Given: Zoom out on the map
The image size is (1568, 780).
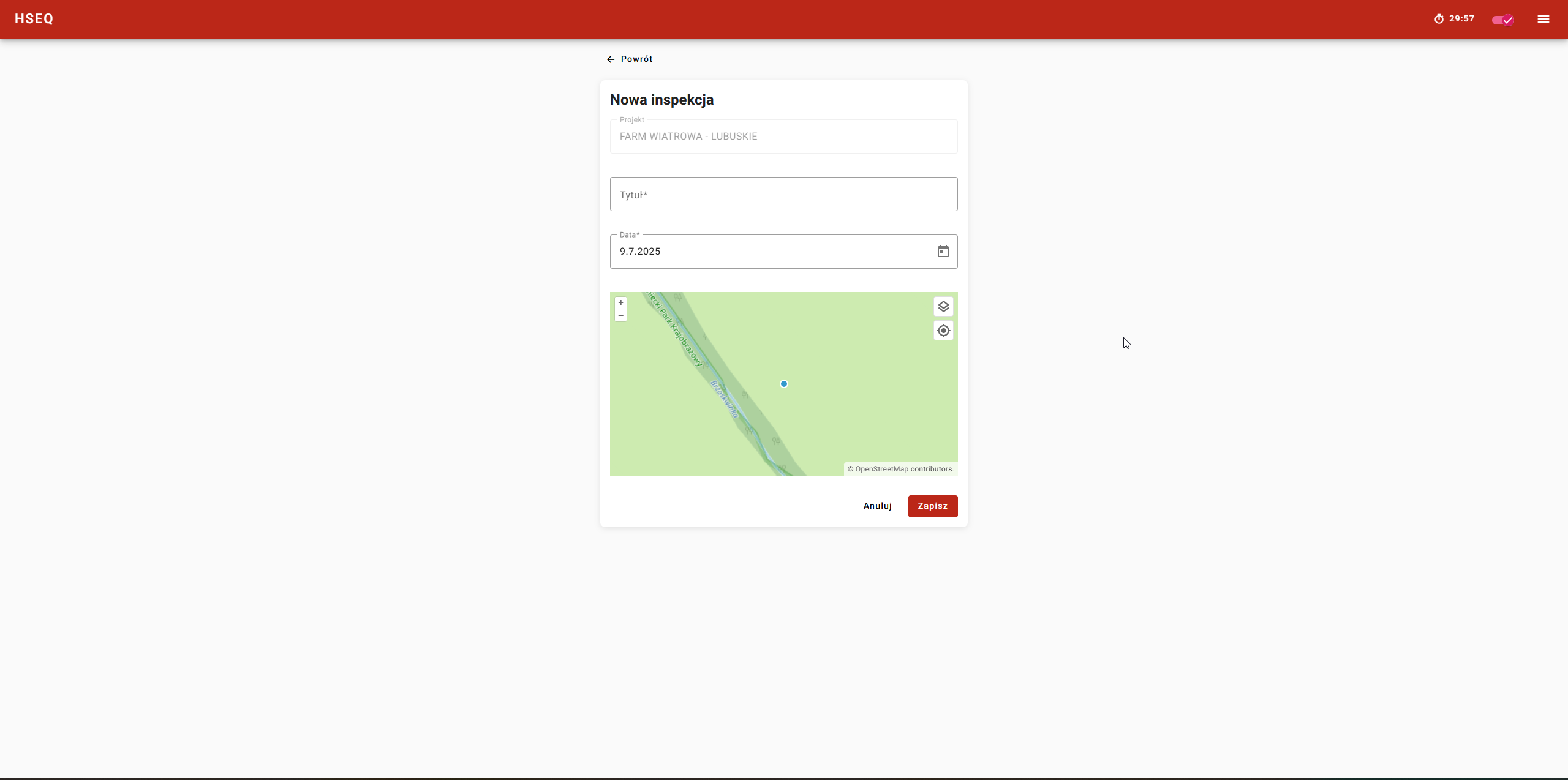Looking at the screenshot, I should pyautogui.click(x=620, y=315).
